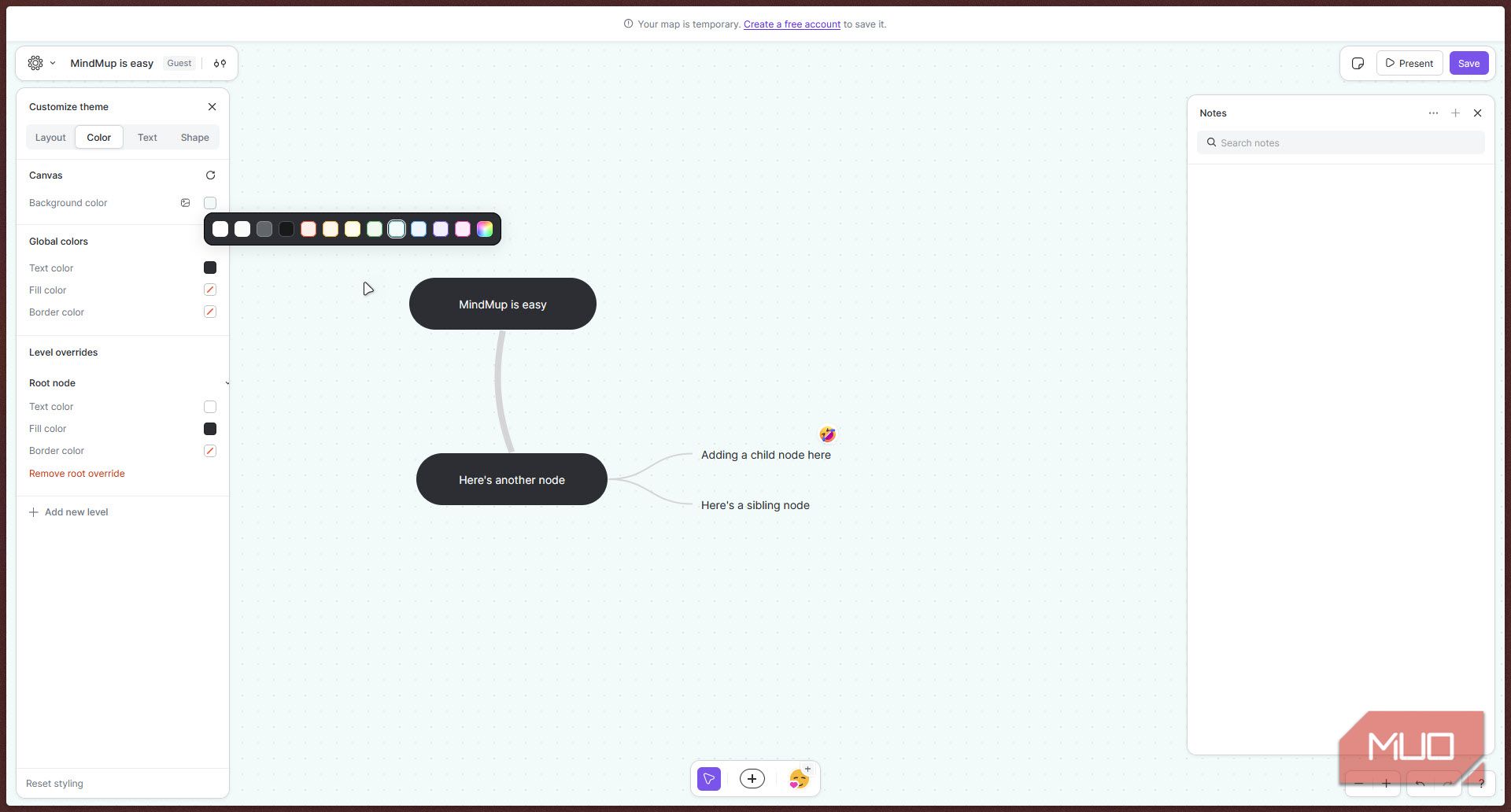Click the add node plus circle
The height and width of the screenshot is (812, 1511).
click(x=752, y=779)
